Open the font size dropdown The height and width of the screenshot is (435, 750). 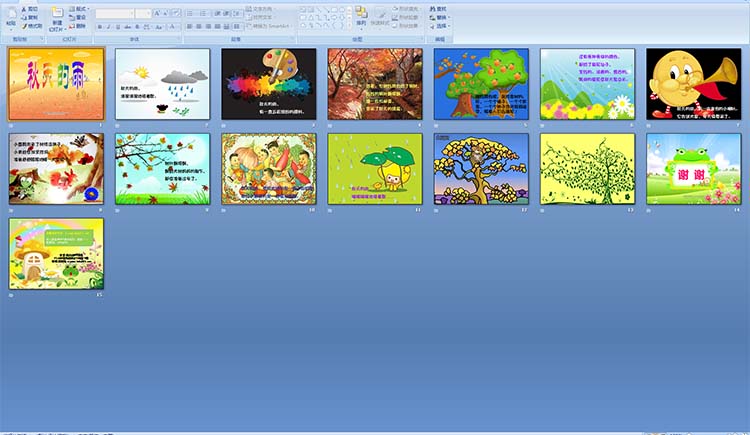149,14
